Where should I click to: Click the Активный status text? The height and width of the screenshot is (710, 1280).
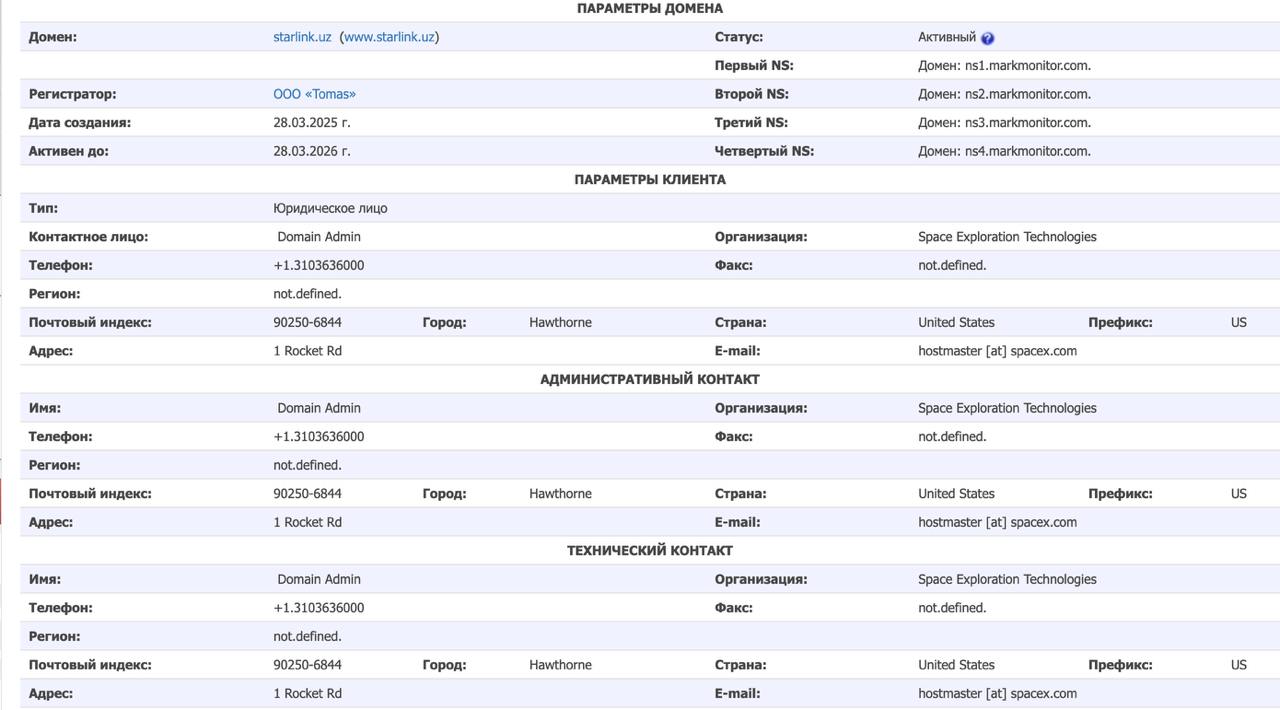(x=947, y=37)
